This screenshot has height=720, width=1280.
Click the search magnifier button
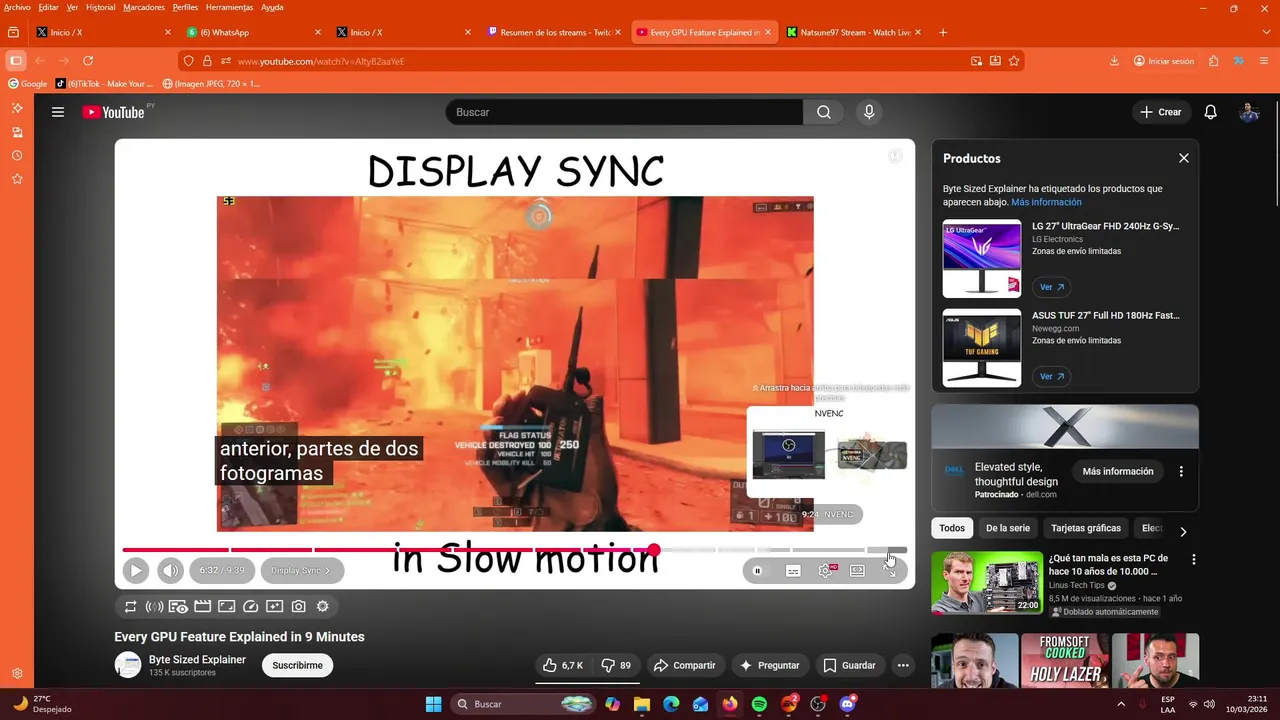(x=824, y=112)
